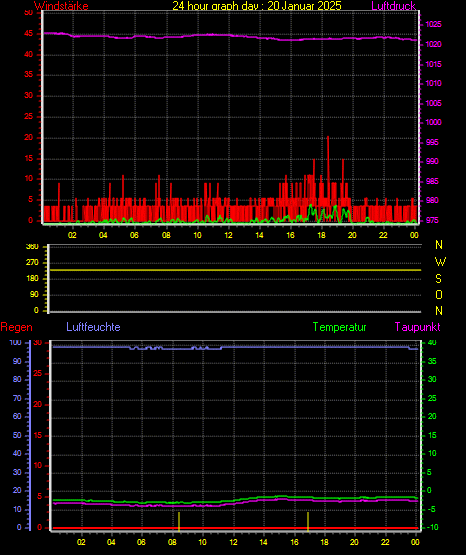Click the O compass label on direction graph
This screenshot has height=555, width=466.
click(439, 294)
